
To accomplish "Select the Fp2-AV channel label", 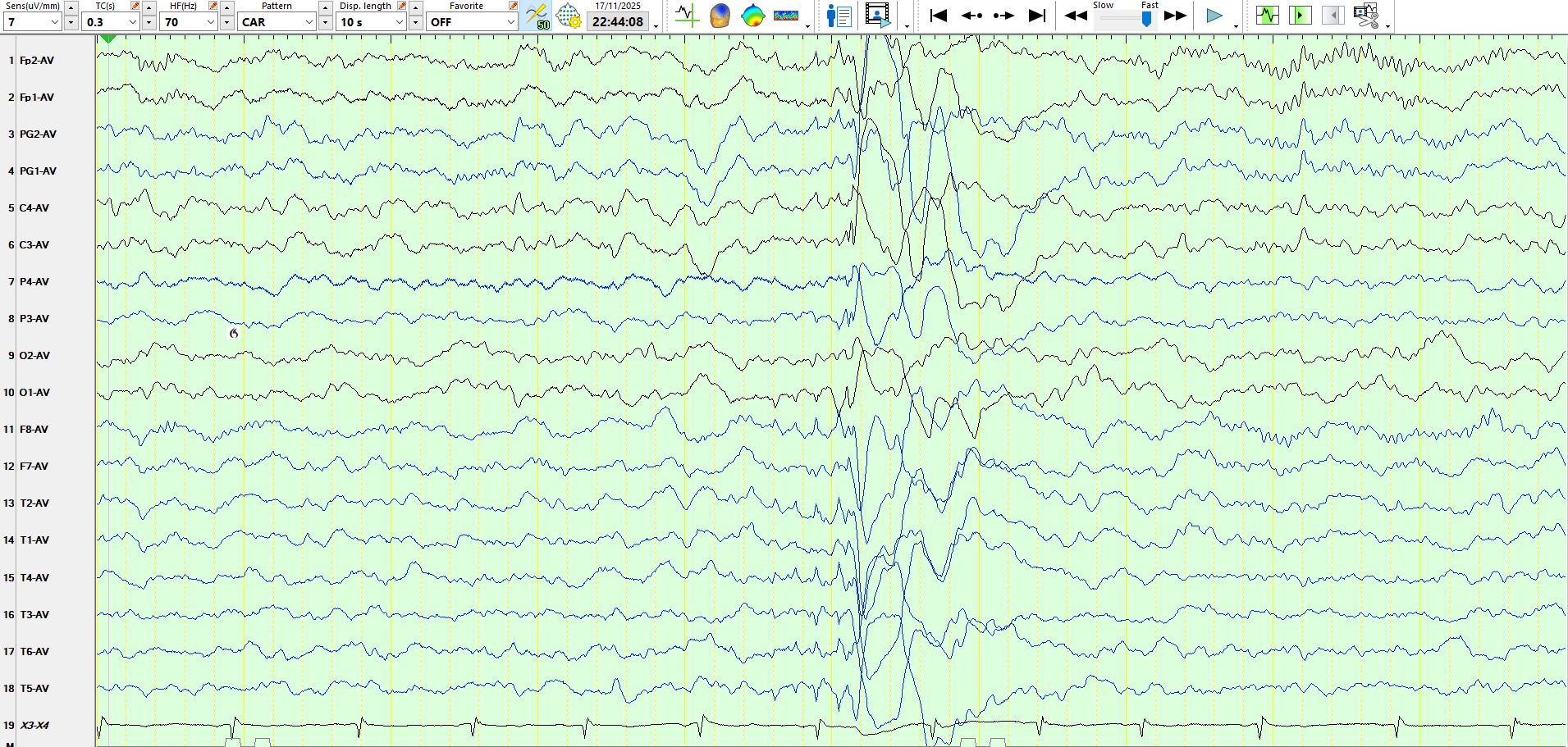I will 37,60.
